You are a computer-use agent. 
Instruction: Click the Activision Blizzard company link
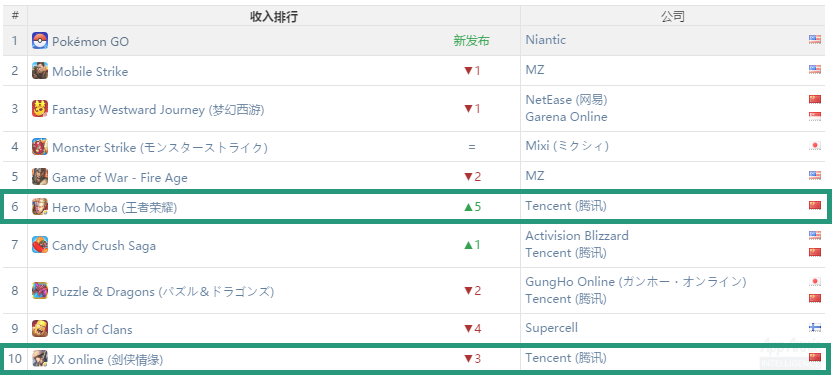(x=577, y=235)
